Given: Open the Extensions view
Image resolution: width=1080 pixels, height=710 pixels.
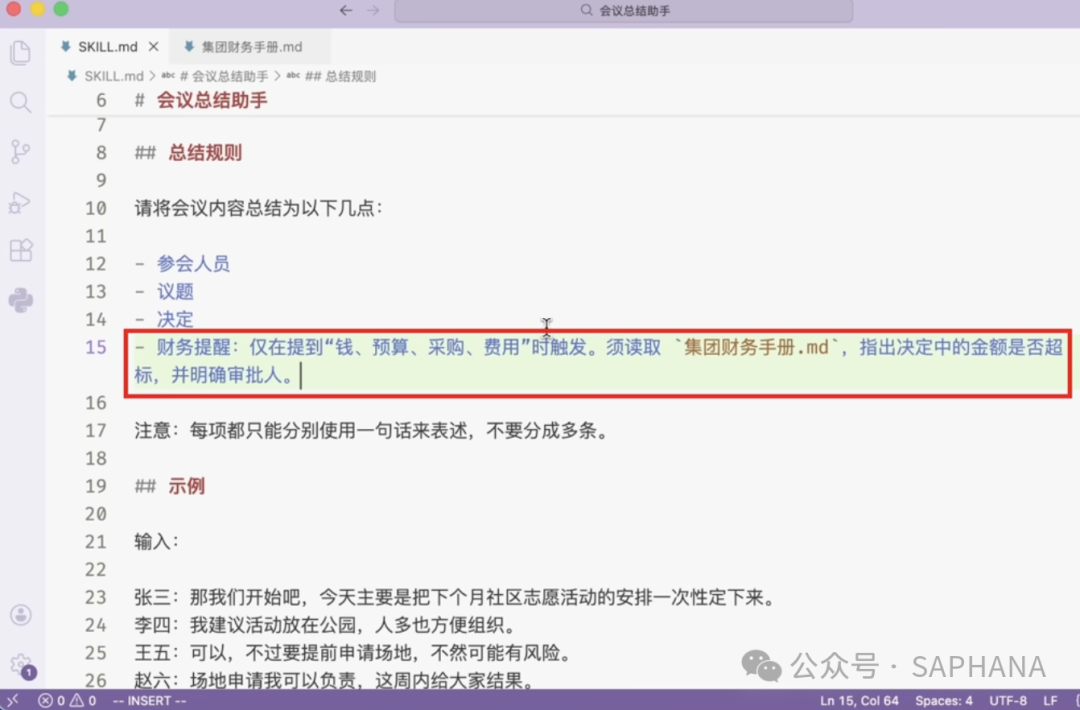Looking at the screenshot, I should coord(21,251).
